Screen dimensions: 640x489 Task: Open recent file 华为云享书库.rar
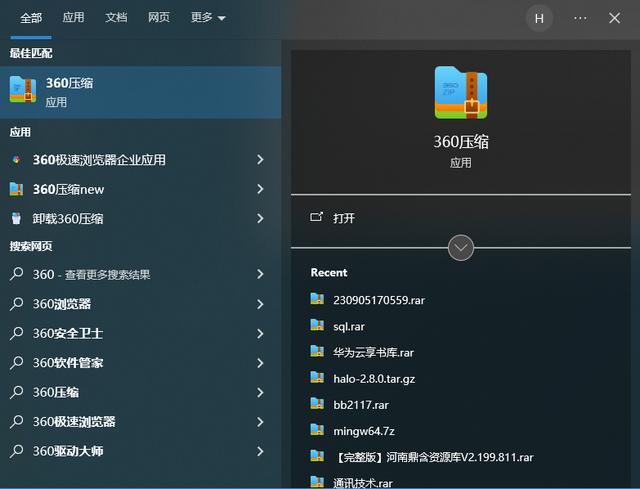tap(373, 352)
